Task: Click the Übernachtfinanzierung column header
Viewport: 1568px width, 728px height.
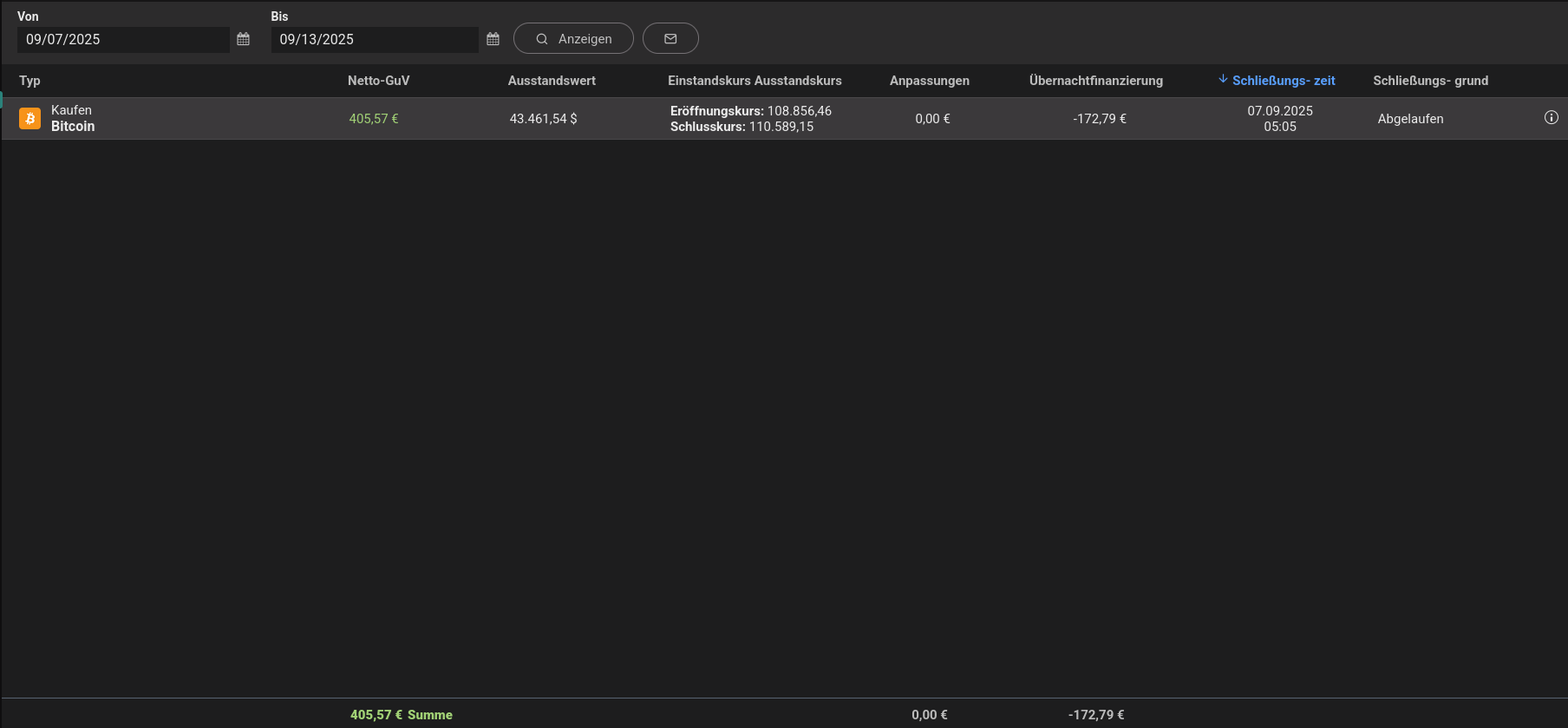Action: click(1095, 81)
